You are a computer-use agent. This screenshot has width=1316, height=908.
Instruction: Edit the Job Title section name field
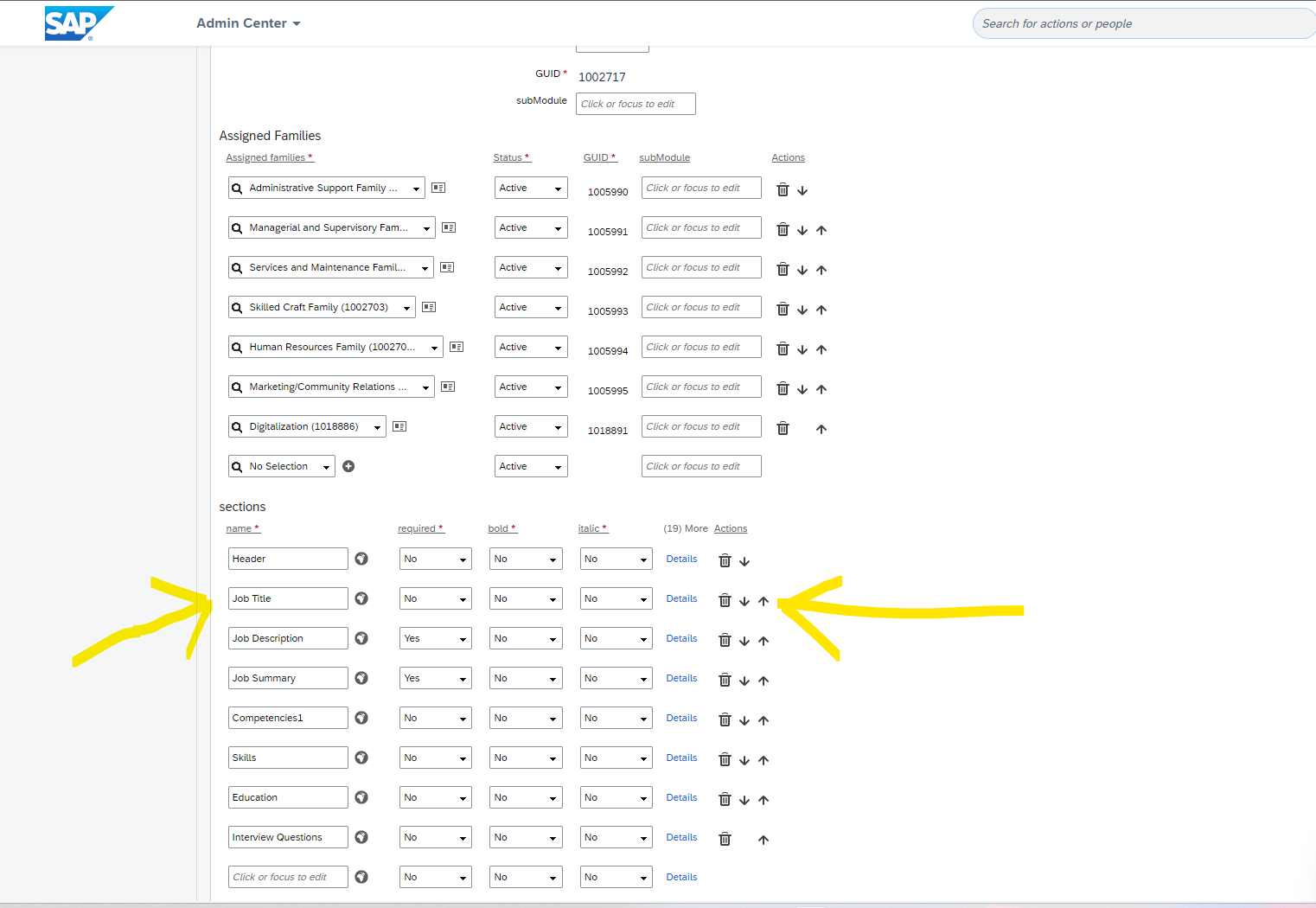(x=288, y=598)
